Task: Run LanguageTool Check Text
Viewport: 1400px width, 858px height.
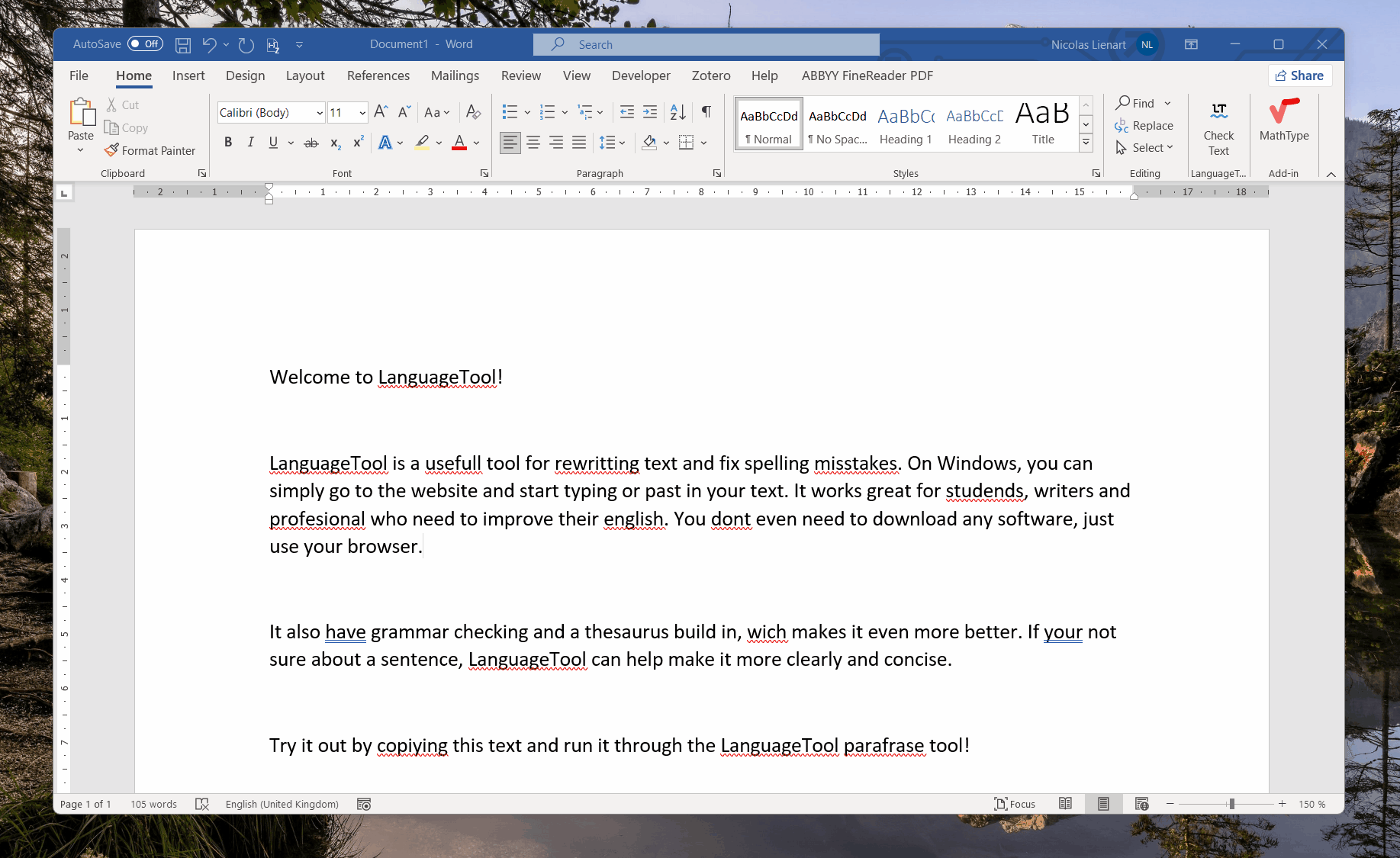Action: 1218,128
